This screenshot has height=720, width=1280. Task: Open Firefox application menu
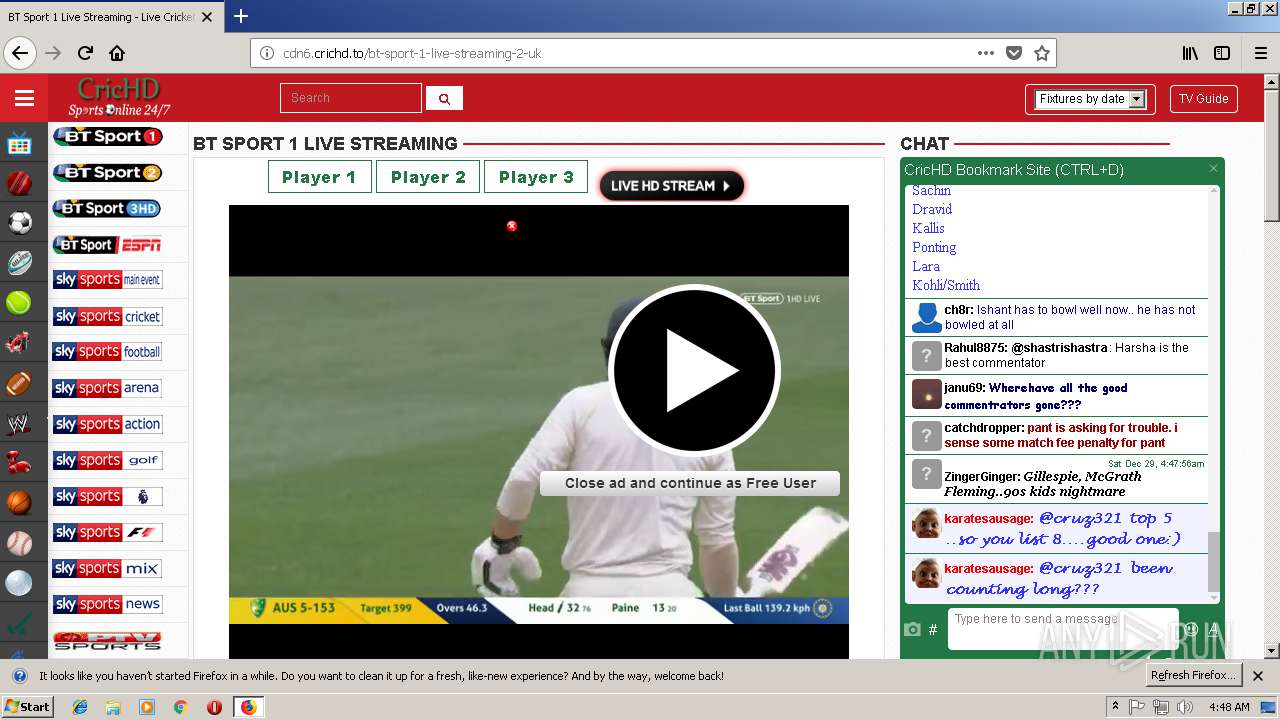click(1261, 53)
